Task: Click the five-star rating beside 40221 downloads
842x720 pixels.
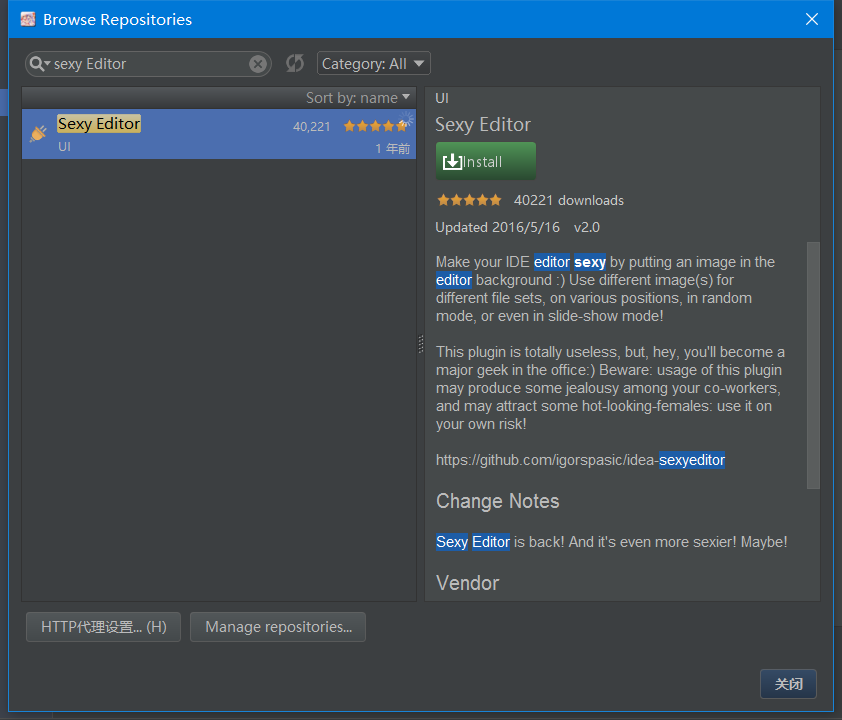Action: tap(469, 200)
